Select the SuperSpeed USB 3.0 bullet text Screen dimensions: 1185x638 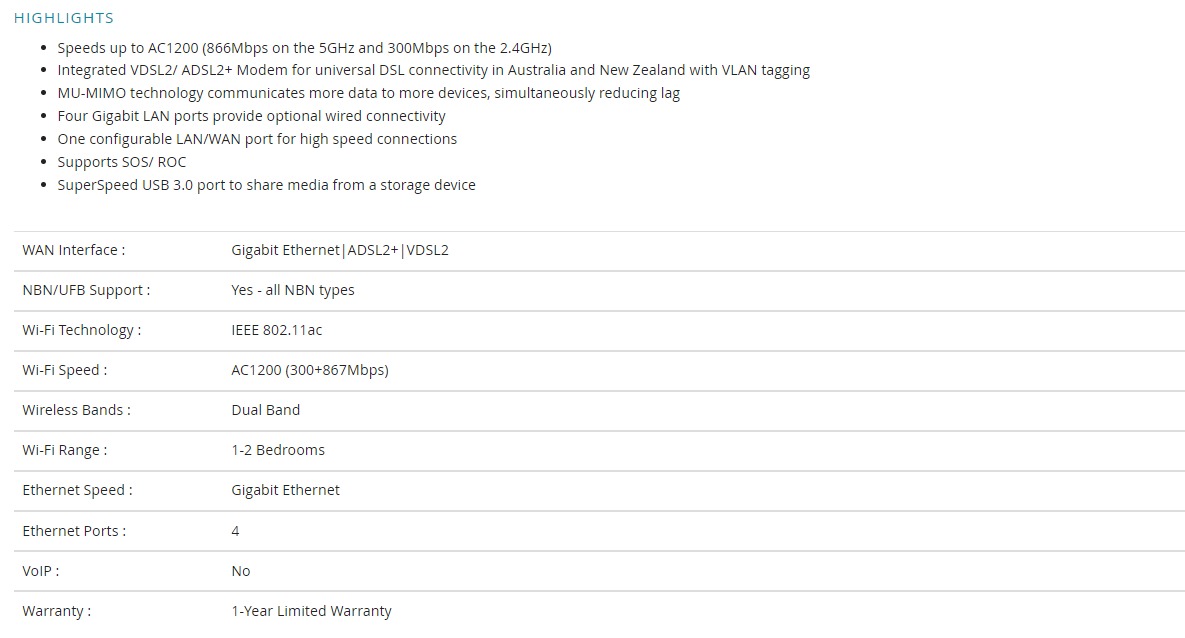coord(267,184)
